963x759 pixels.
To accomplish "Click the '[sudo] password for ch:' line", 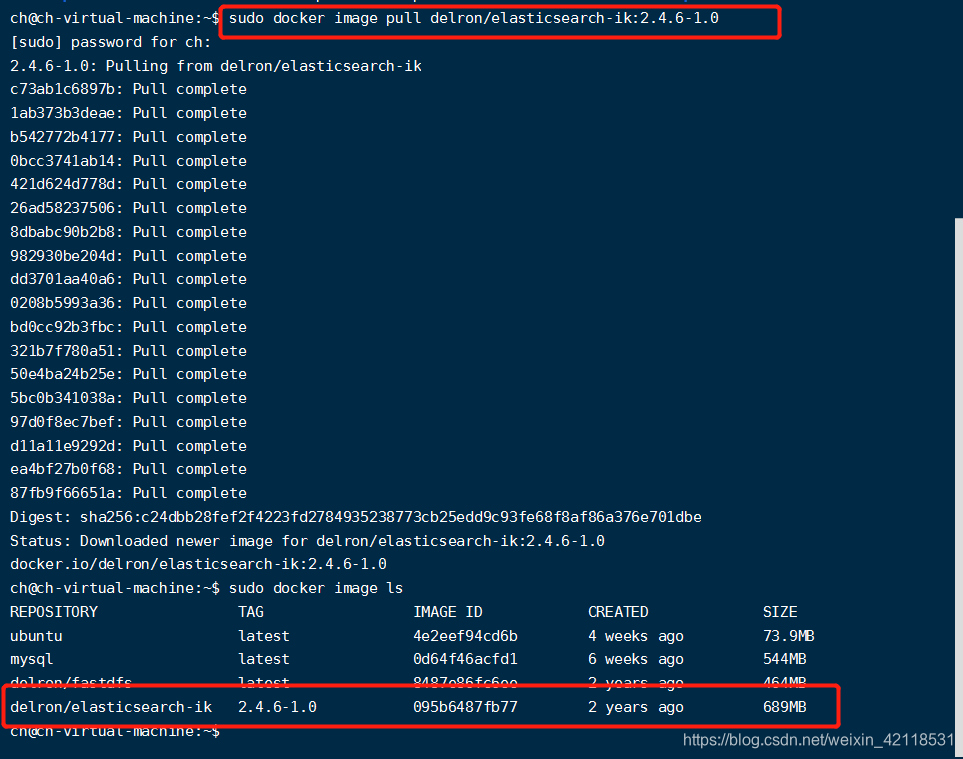I will click(x=111, y=42).
